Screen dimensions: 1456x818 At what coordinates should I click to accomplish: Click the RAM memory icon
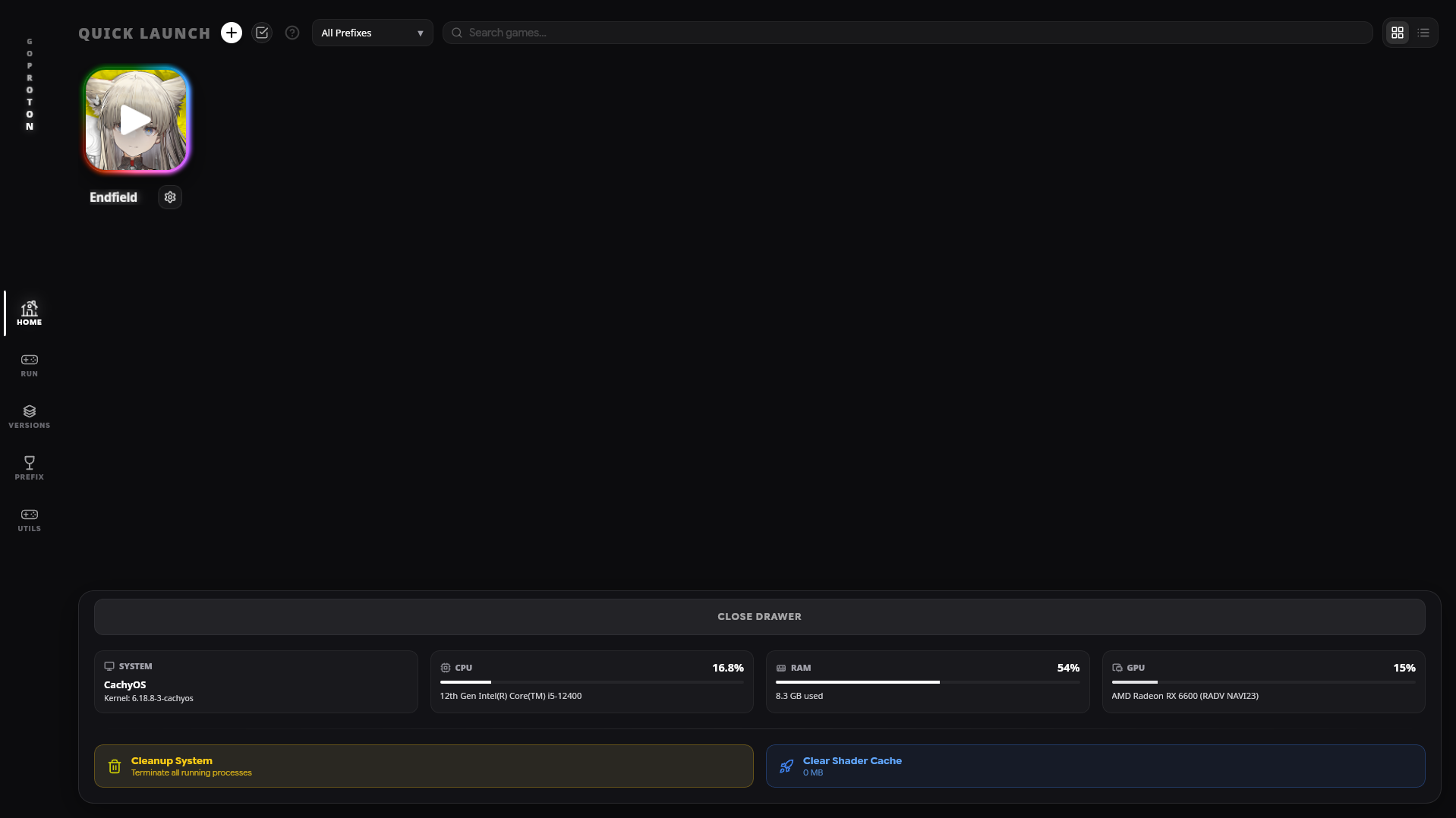click(781, 668)
